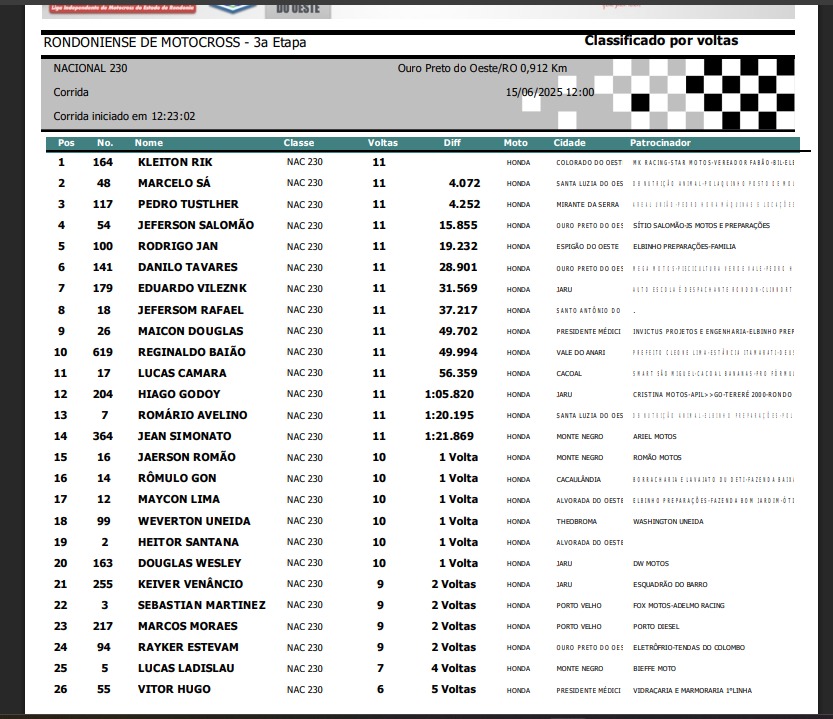Image resolution: width=833 pixels, height=719 pixels.
Task: Click the 'DO OESTE' logo at top
Action: [x=297, y=9]
